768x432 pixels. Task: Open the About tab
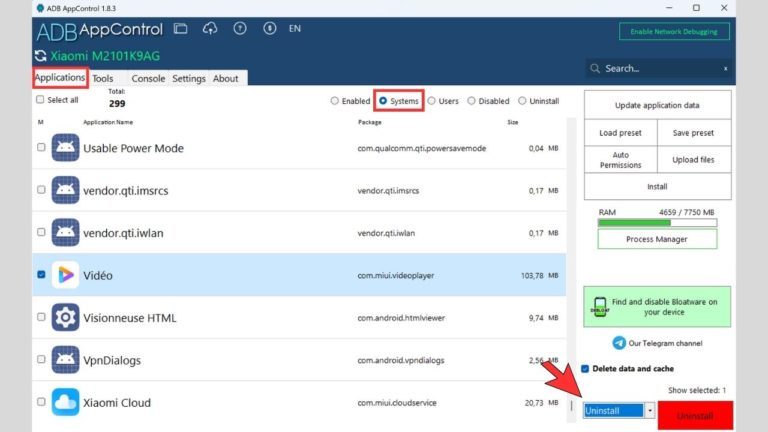[225, 78]
